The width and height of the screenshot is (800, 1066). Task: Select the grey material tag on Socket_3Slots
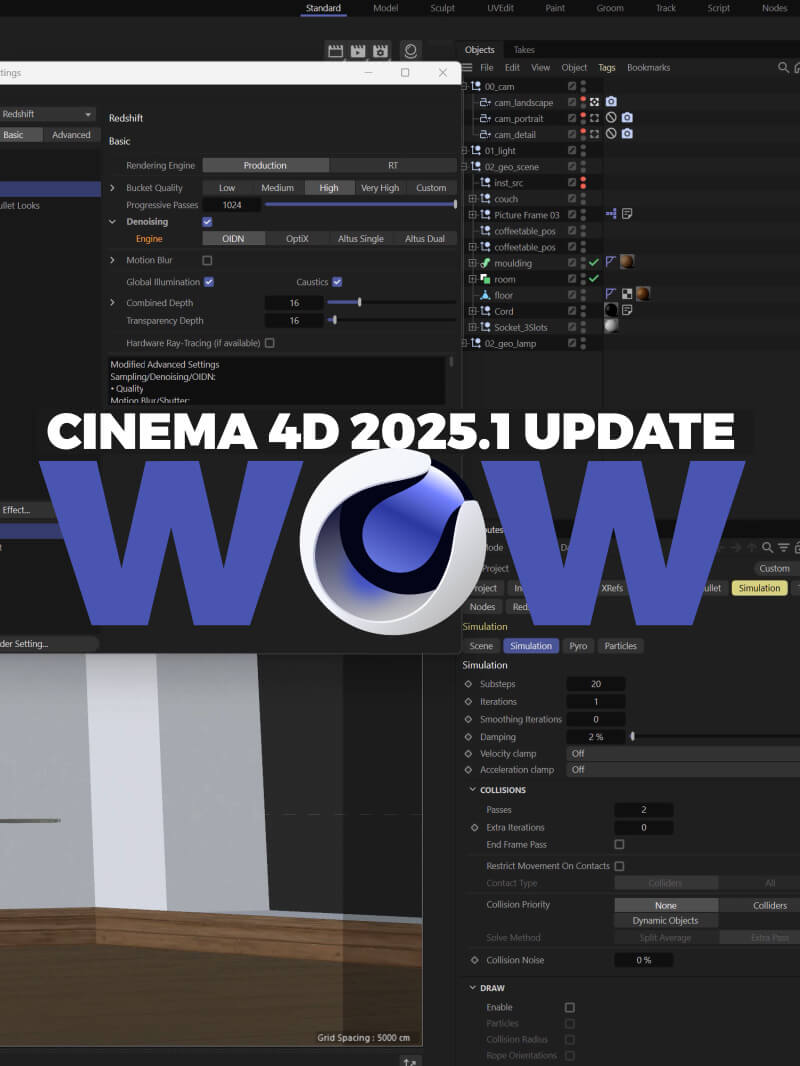pos(611,326)
